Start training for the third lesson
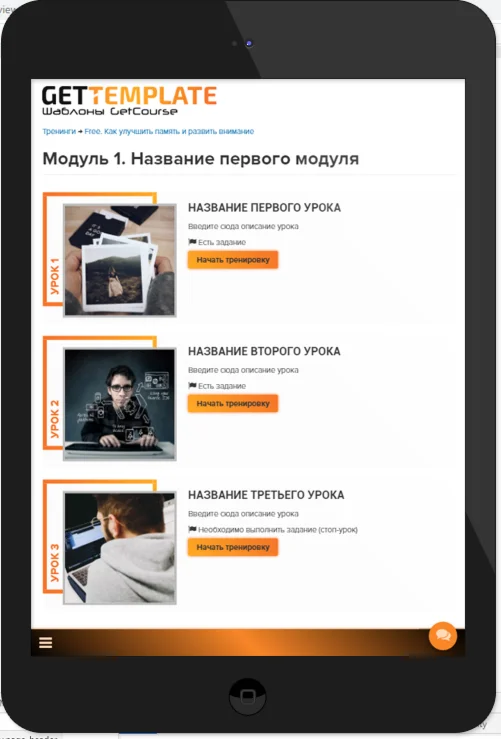 coord(233,547)
